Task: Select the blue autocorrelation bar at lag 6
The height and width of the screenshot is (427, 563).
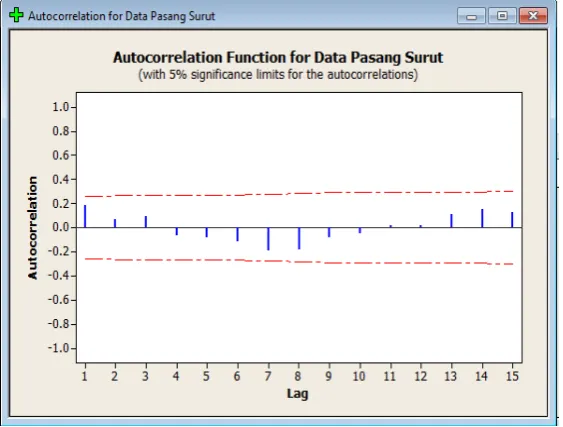Action: pyautogui.click(x=237, y=234)
